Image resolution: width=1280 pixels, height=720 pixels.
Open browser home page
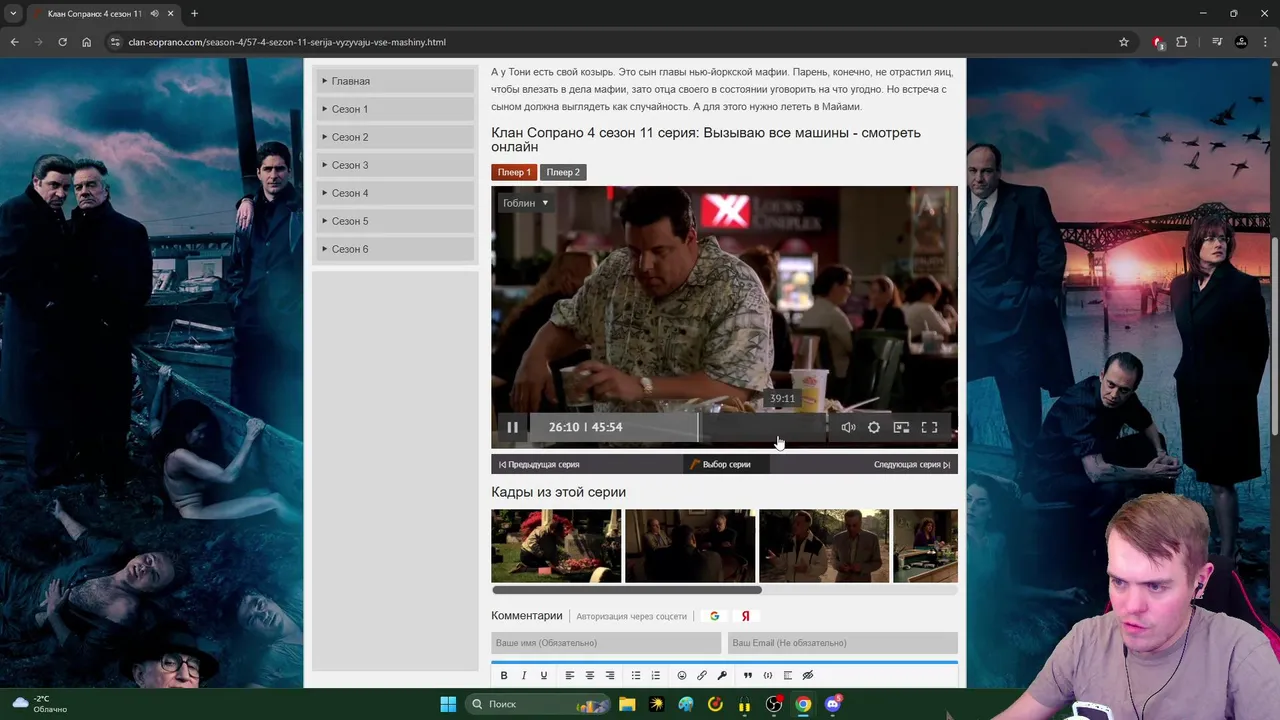tap(86, 42)
